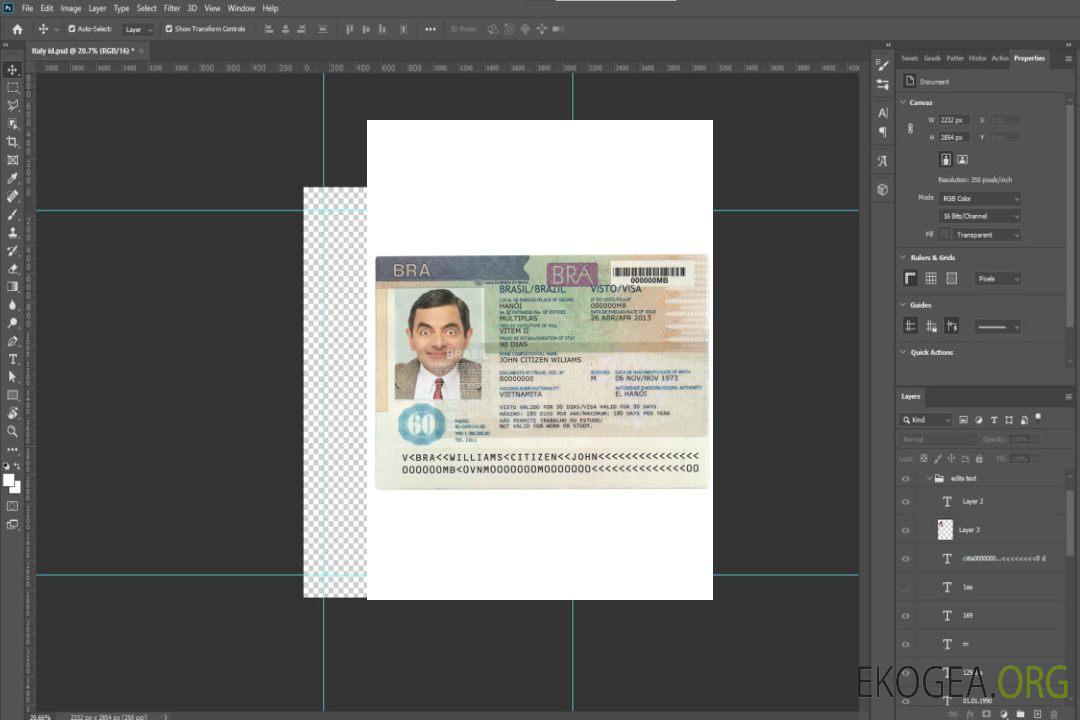
Task: Open the Paragraph panel icon
Action: point(882,132)
